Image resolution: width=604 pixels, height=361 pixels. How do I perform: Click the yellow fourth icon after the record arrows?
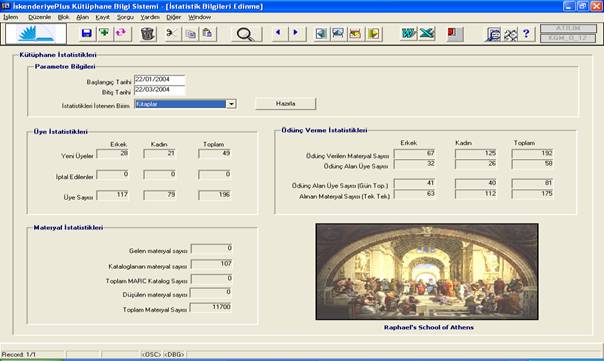coord(373,34)
